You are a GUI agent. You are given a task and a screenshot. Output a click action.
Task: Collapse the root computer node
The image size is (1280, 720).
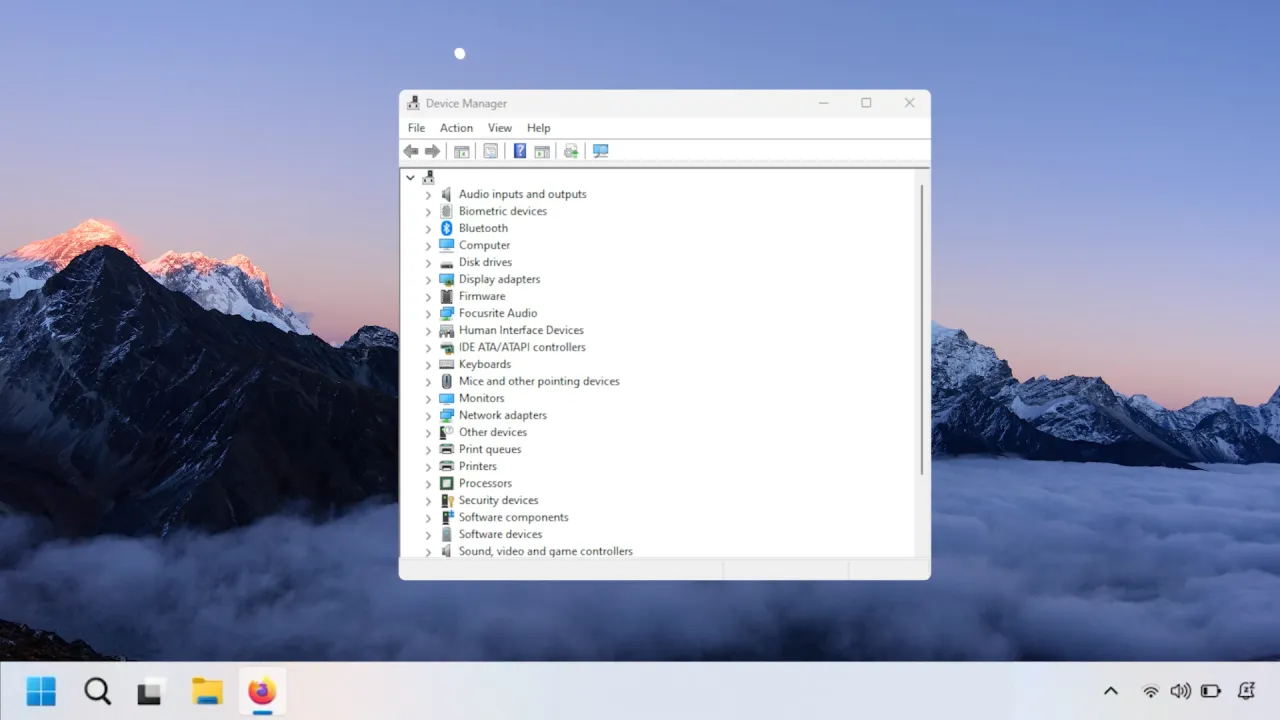[x=410, y=178]
